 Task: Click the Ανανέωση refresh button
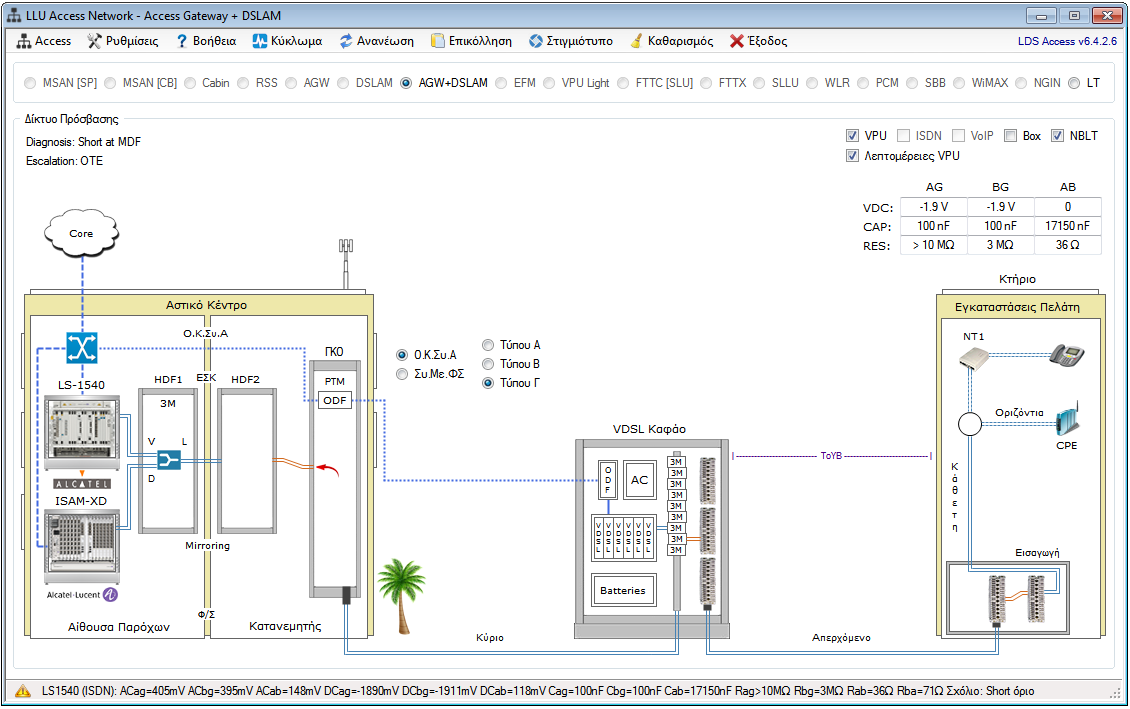[x=376, y=41]
